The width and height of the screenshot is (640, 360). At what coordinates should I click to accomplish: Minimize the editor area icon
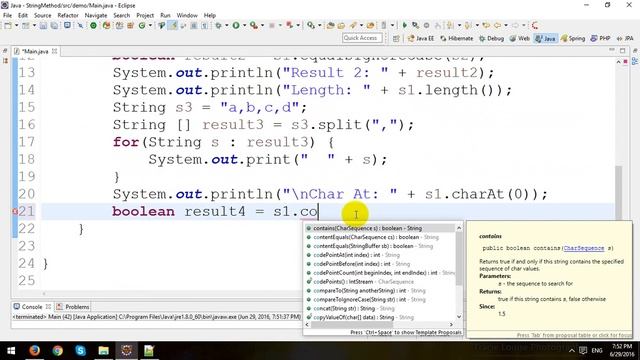(611, 50)
